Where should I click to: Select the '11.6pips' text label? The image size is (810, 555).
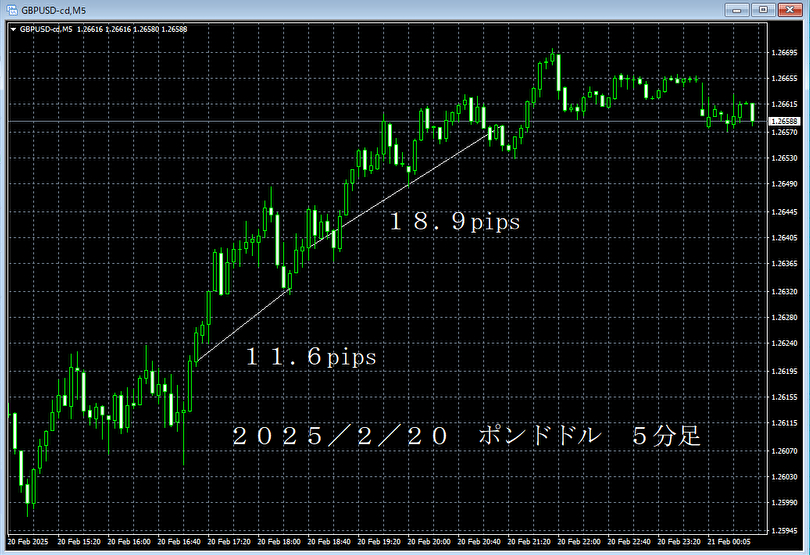point(311,357)
